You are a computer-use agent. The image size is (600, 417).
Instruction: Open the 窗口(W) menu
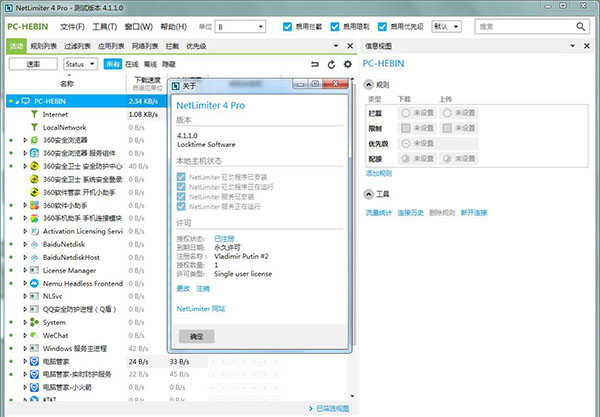139,27
